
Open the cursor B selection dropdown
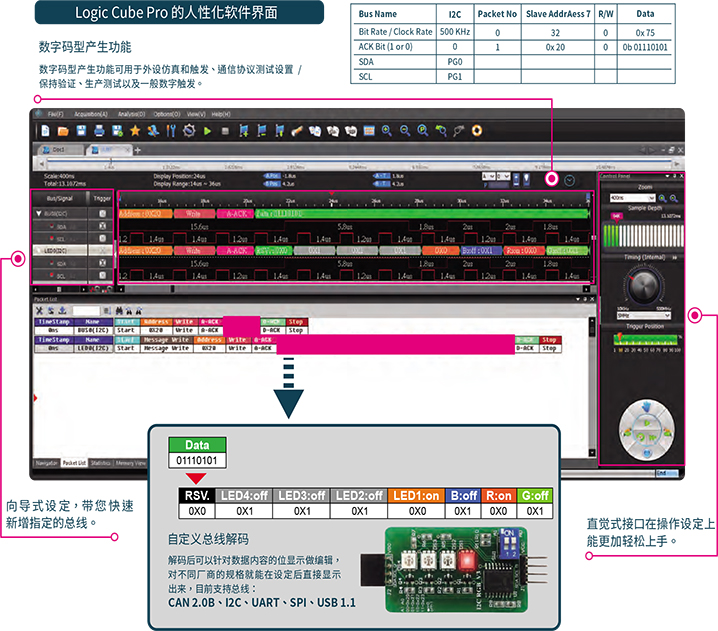[503, 176]
